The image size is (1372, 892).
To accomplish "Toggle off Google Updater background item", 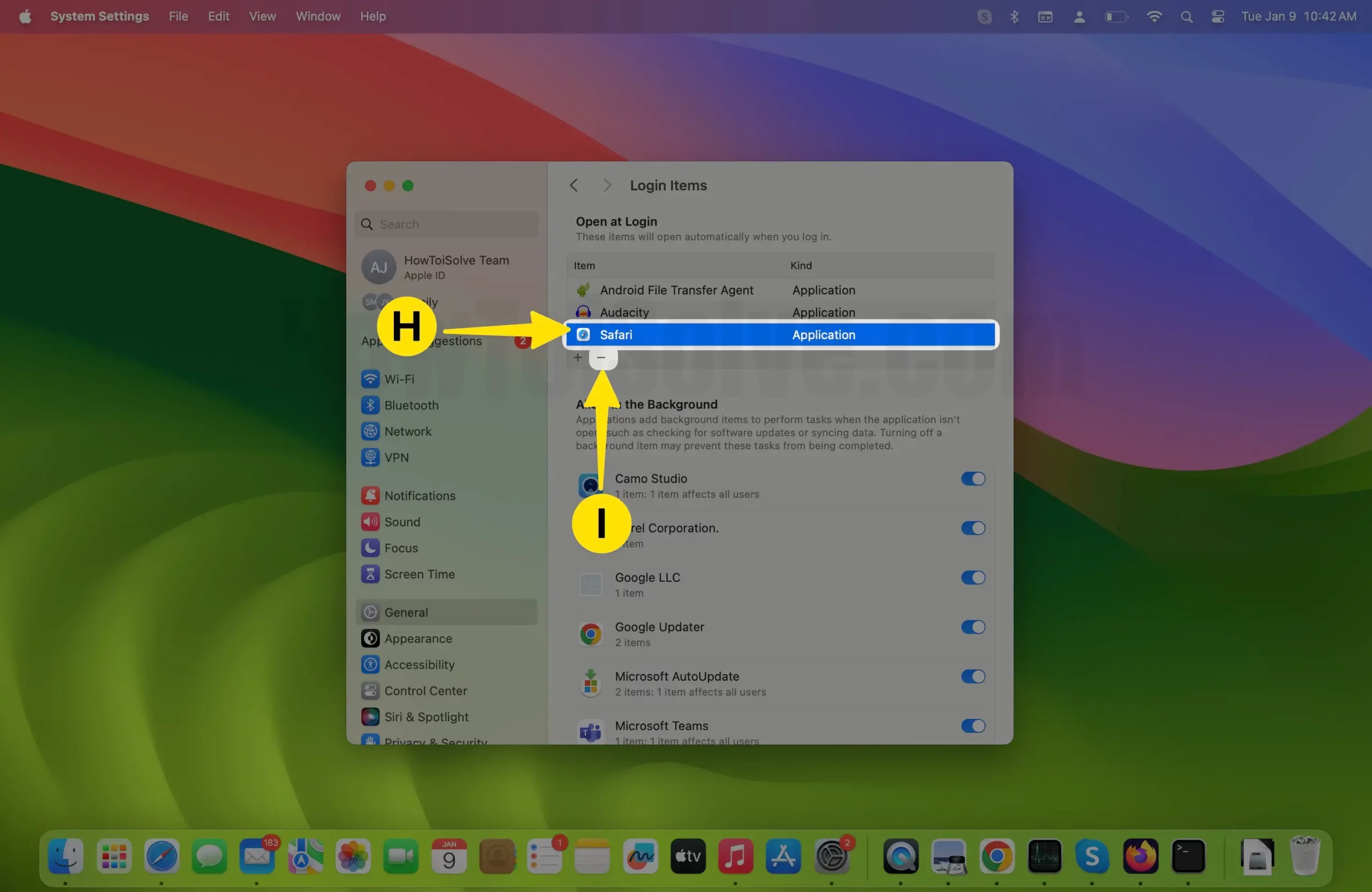I will [x=973, y=627].
